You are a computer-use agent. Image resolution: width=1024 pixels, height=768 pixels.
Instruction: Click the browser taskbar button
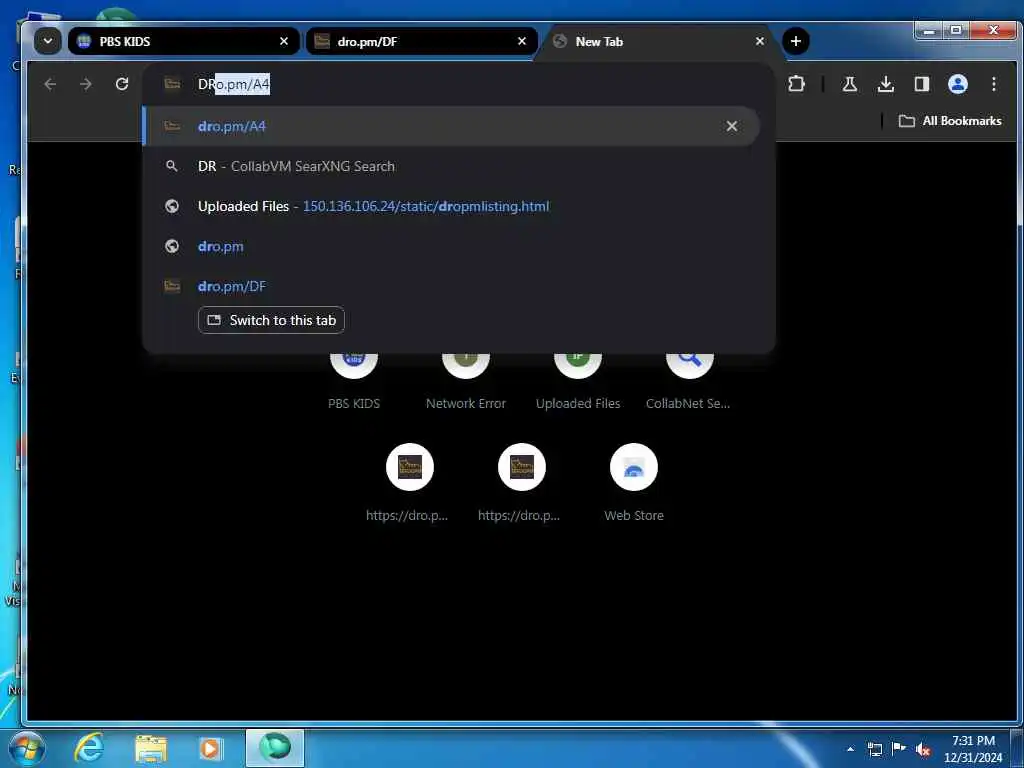[x=275, y=748]
